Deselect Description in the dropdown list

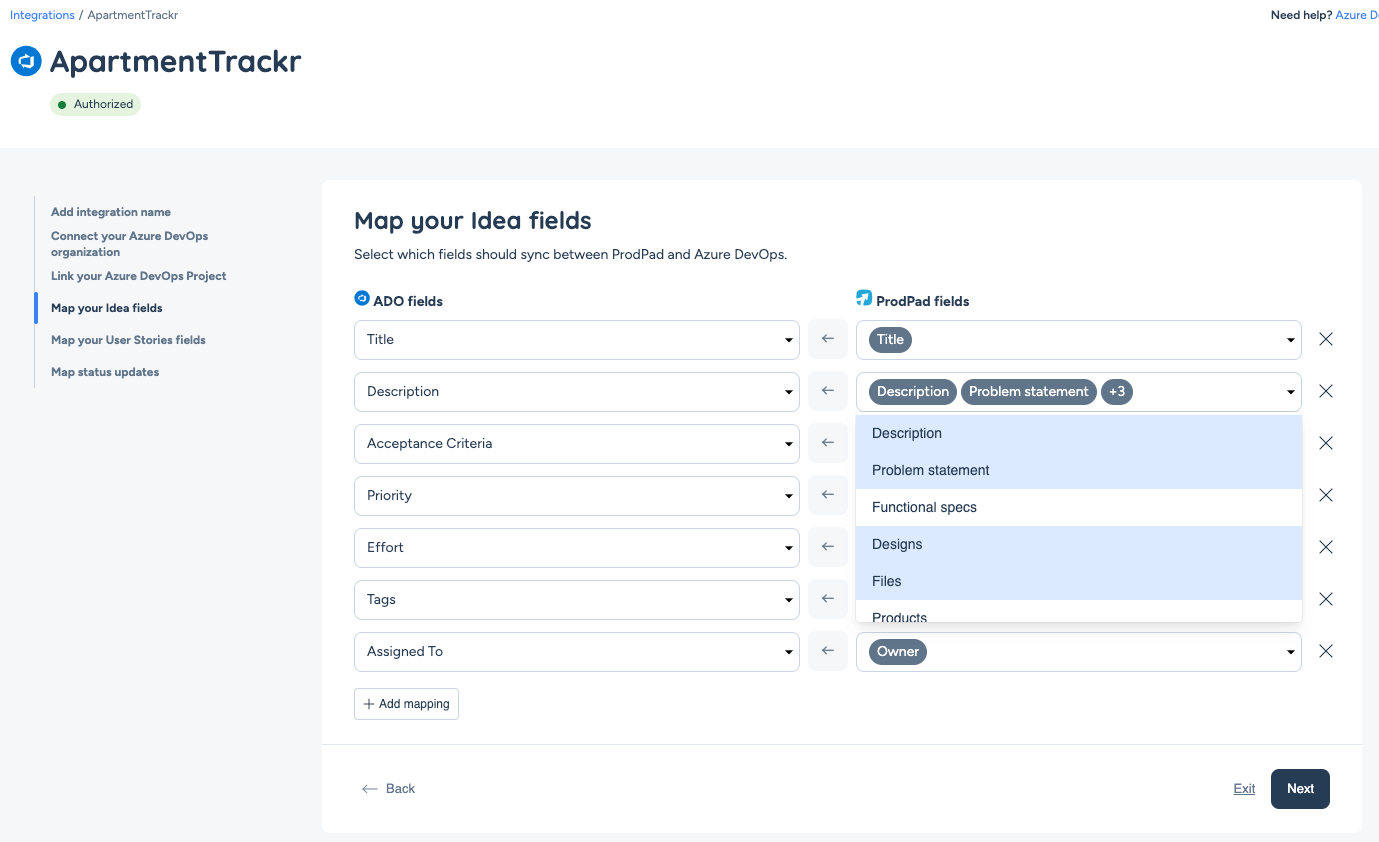1079,433
